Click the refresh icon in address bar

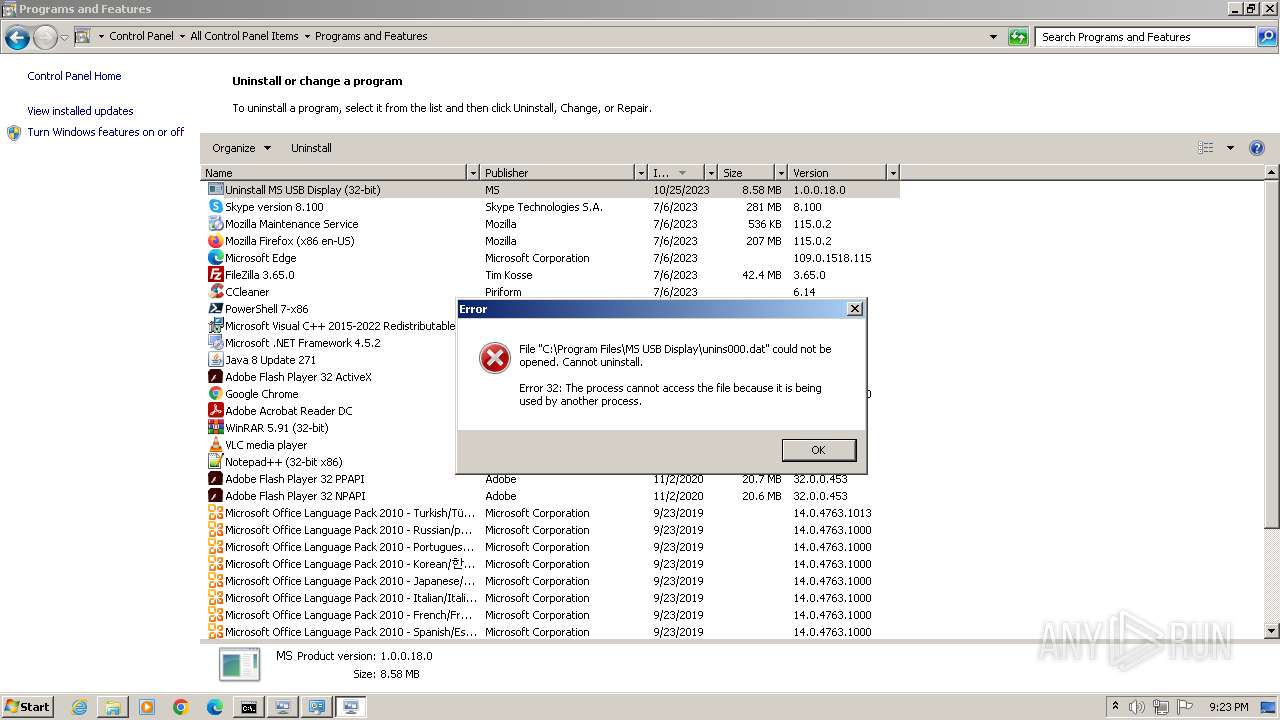point(1018,37)
